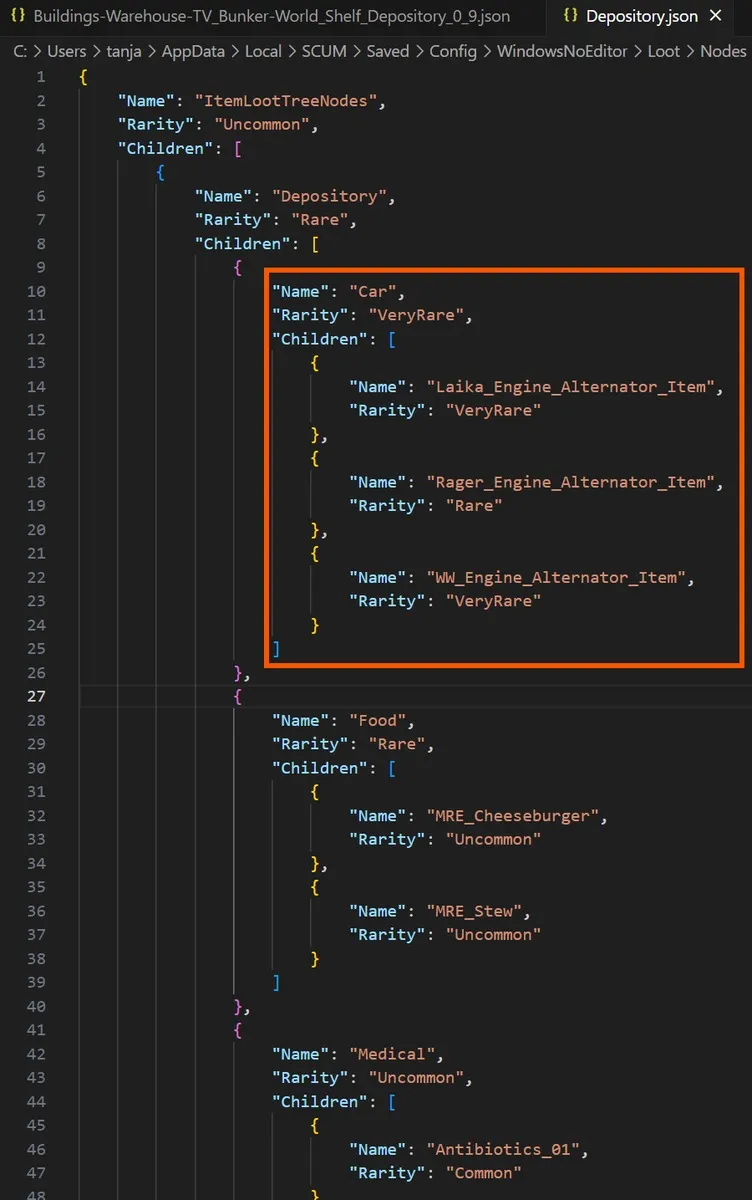Open the Users breadcrumb dropdown
The image size is (752, 1200).
tap(67, 51)
